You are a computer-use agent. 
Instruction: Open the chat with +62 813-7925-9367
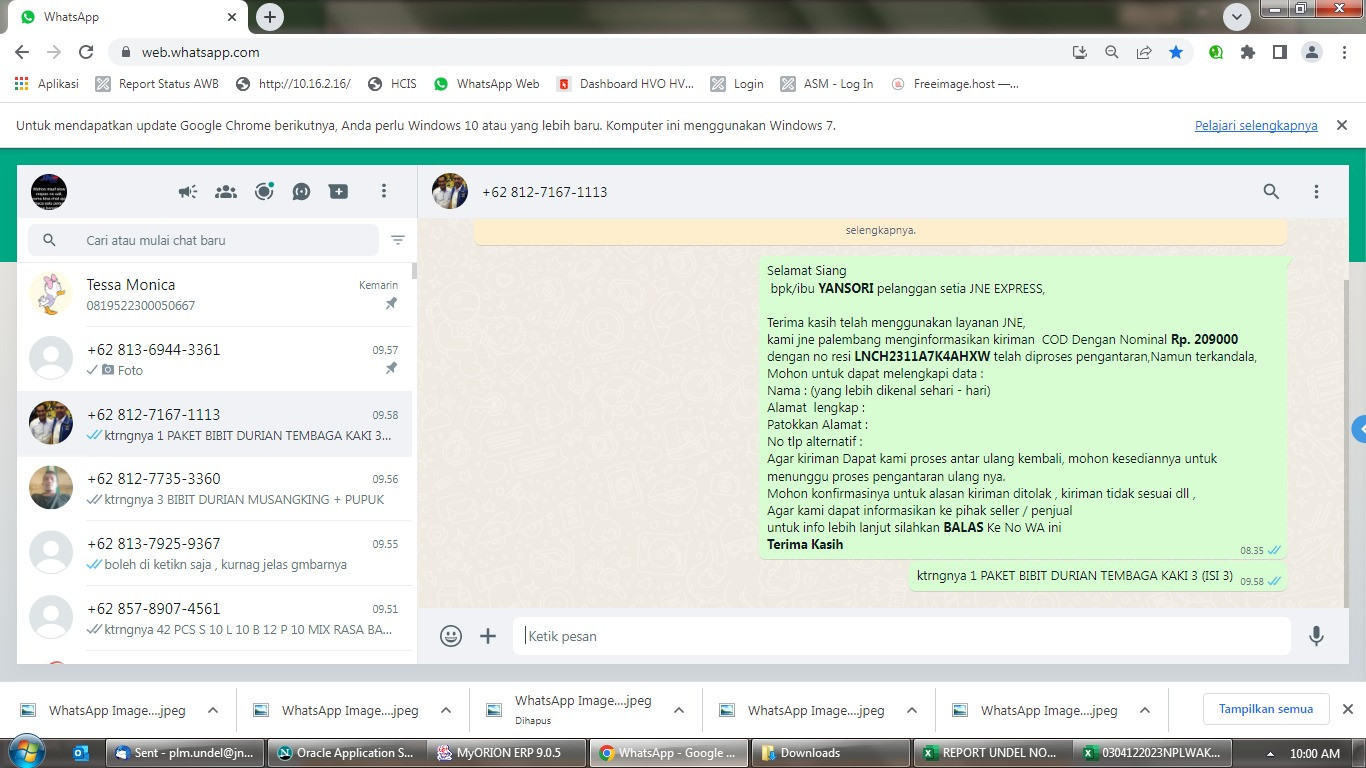click(215, 553)
